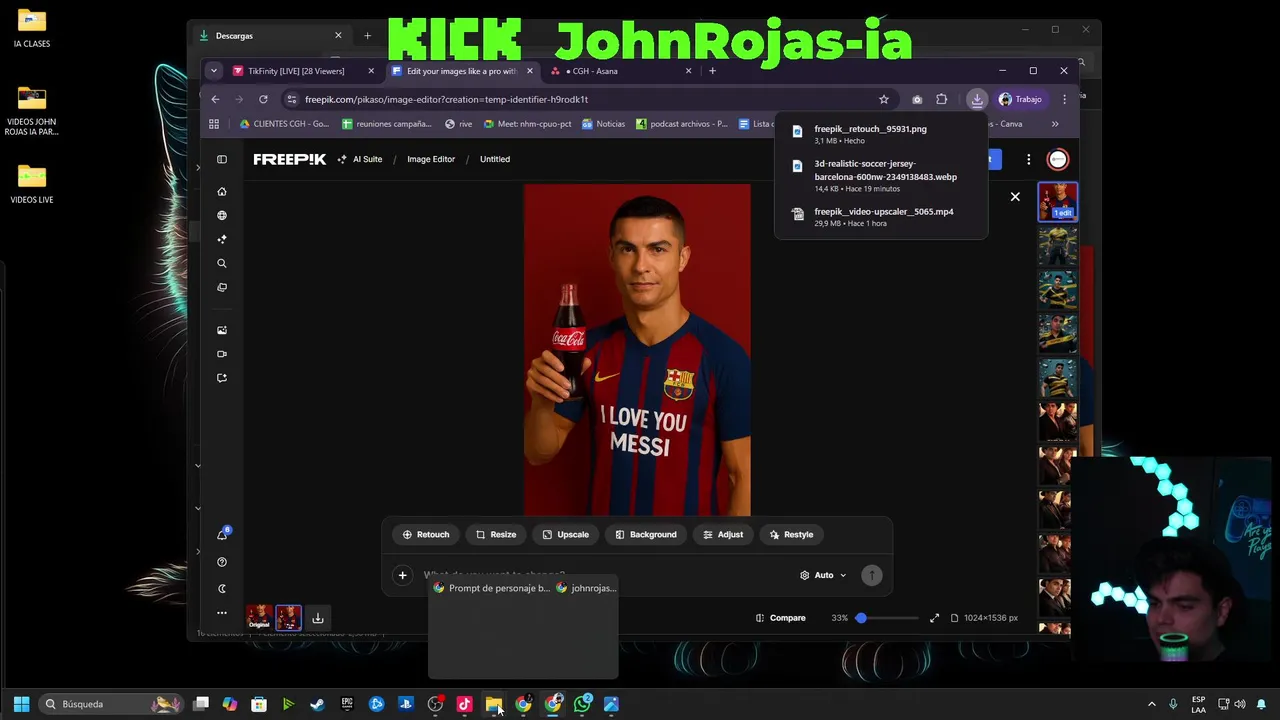The width and height of the screenshot is (1280, 720).
Task: Toggle the Freepik sidebar panel icon
Action: coord(222,159)
